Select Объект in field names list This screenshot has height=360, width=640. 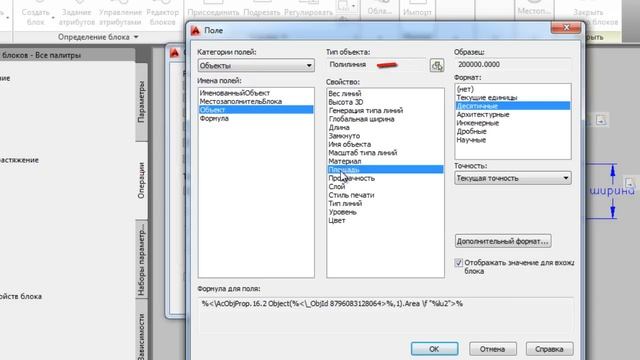coord(256,110)
